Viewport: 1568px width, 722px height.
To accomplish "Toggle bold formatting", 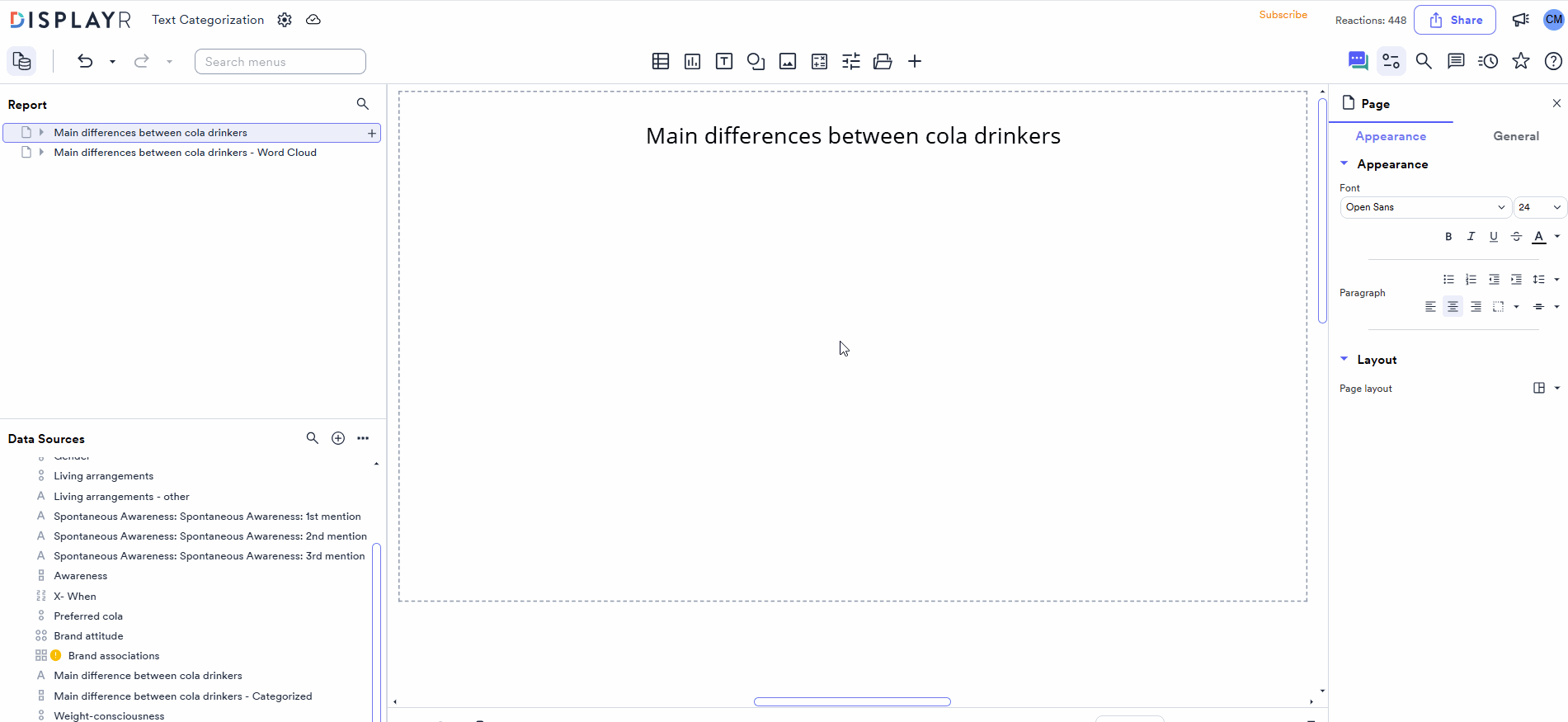I will click(1448, 237).
